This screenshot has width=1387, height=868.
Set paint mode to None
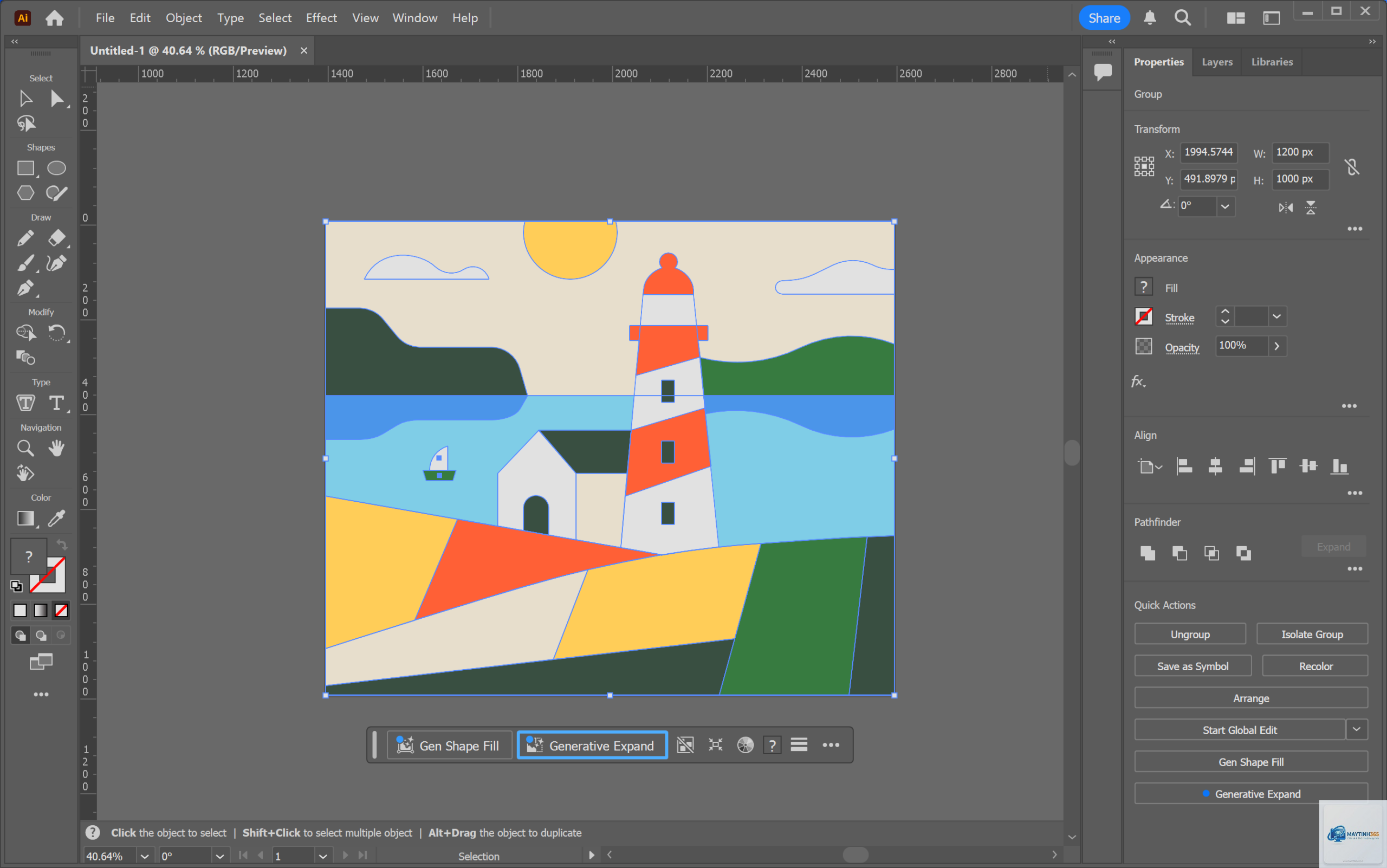pos(61,610)
